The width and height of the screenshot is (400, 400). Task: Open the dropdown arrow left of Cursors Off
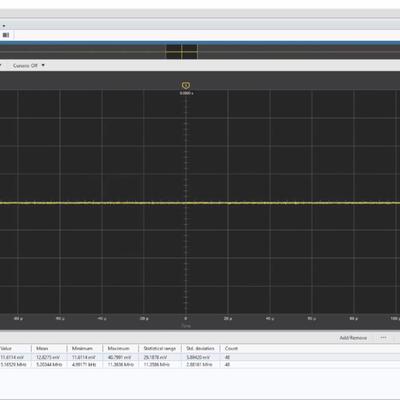tap(1, 66)
